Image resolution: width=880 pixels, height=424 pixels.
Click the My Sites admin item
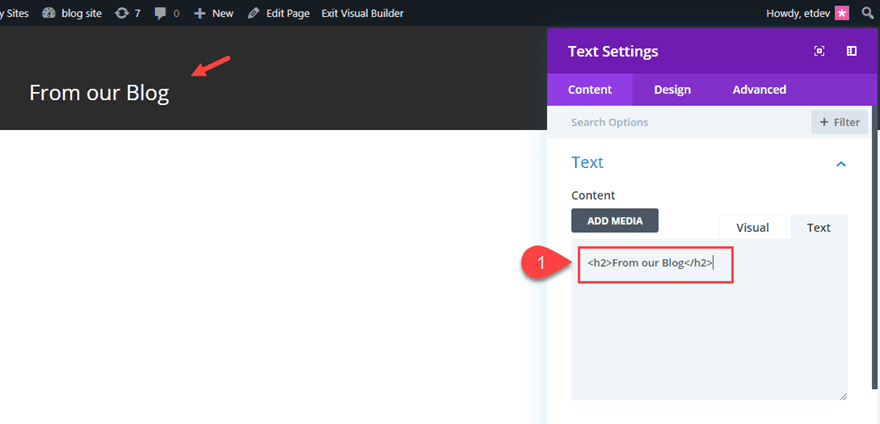[15, 13]
